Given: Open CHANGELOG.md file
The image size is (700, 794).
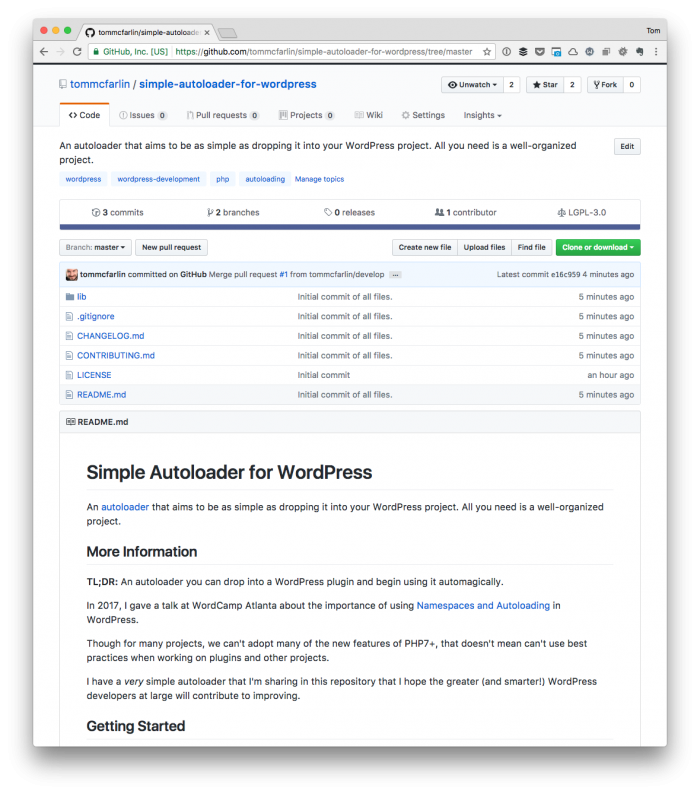Looking at the screenshot, I should coord(110,336).
